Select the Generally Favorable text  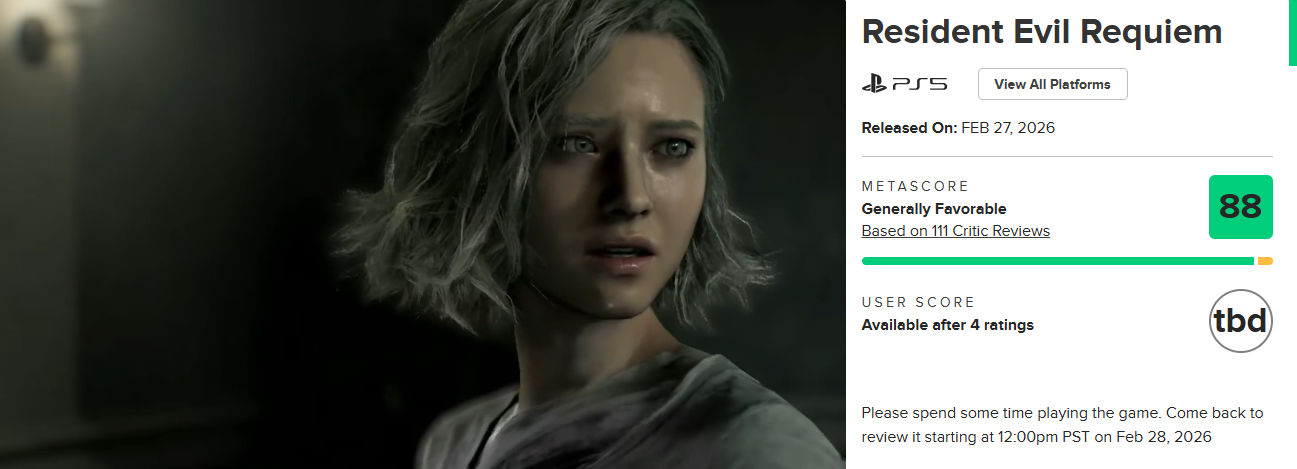point(933,209)
